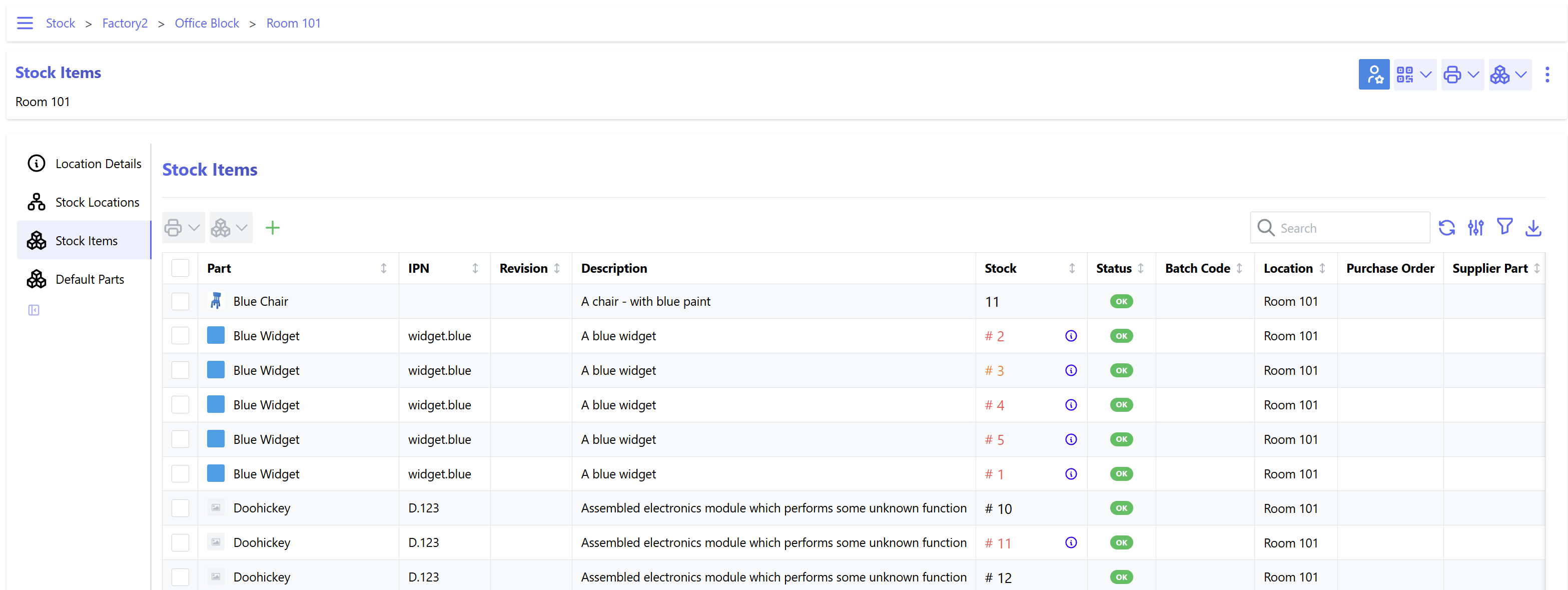Click the green plus add stock item icon
Image resolution: width=1568 pixels, height=590 pixels.
(x=272, y=228)
